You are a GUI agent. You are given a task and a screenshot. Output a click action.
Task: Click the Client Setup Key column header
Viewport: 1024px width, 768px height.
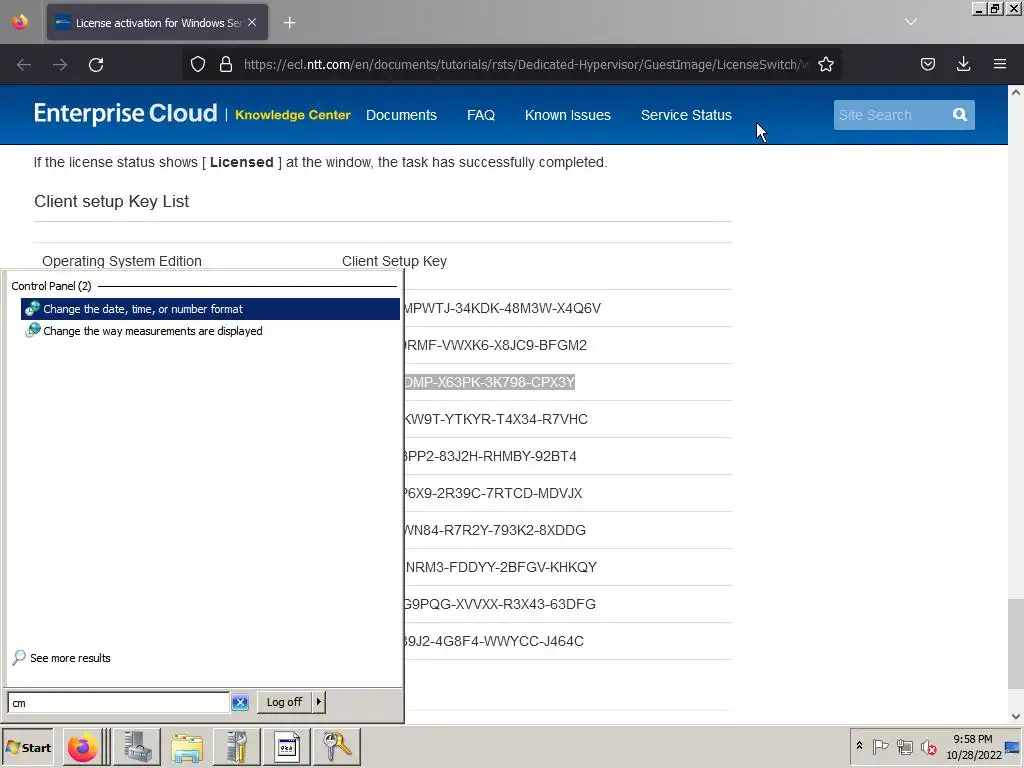click(394, 261)
